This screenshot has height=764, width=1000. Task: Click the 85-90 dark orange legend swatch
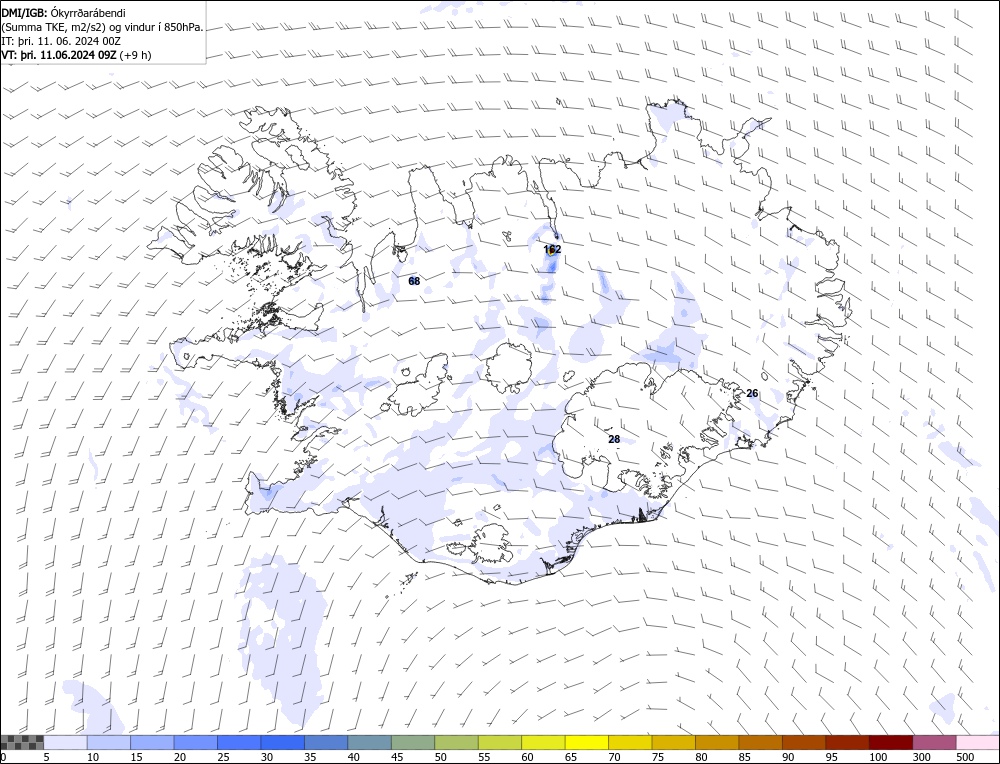760,742
